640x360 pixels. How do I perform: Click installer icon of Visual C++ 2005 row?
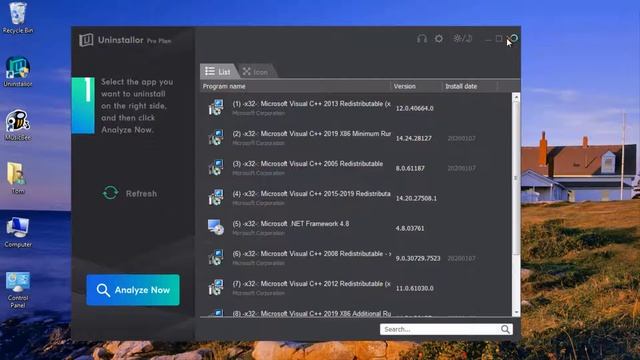click(216, 167)
